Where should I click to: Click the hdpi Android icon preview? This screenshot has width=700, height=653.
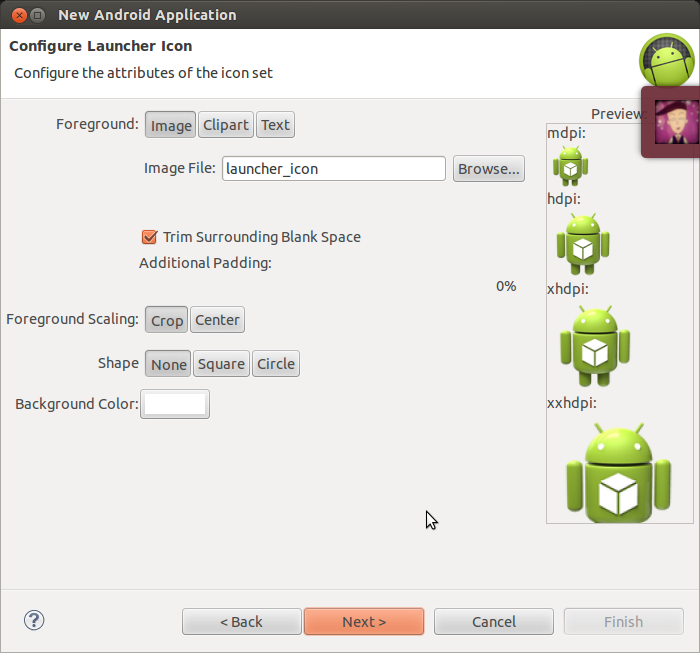(x=583, y=244)
